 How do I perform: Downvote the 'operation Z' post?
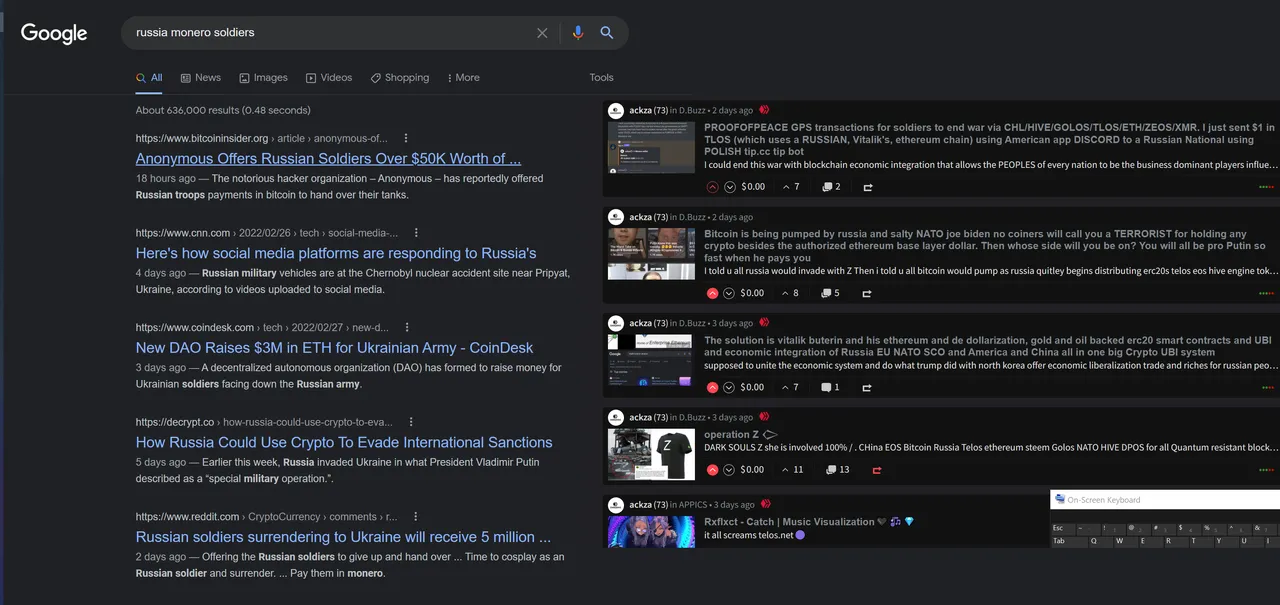tap(730, 469)
